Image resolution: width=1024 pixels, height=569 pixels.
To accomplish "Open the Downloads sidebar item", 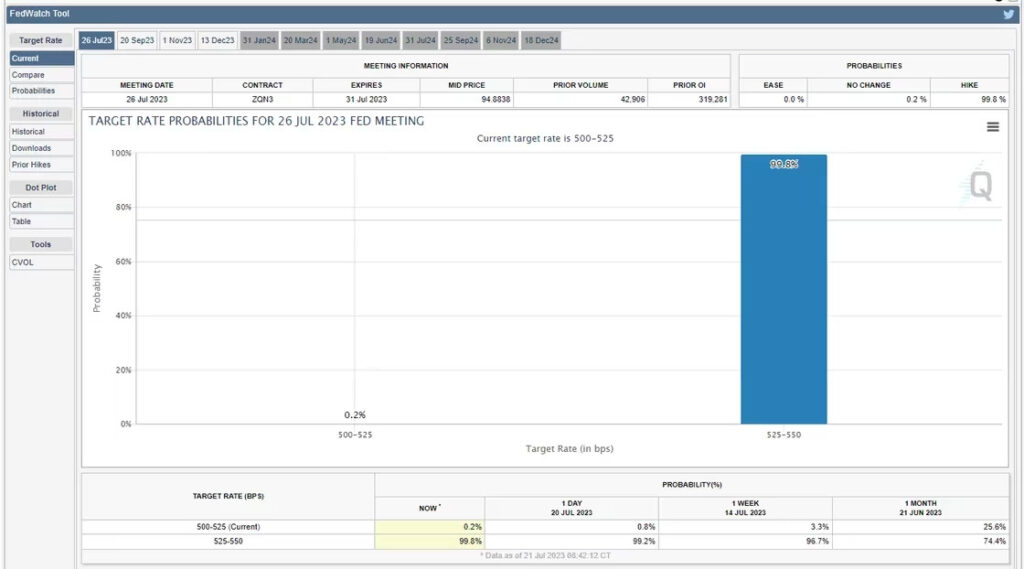I will tap(42, 148).
